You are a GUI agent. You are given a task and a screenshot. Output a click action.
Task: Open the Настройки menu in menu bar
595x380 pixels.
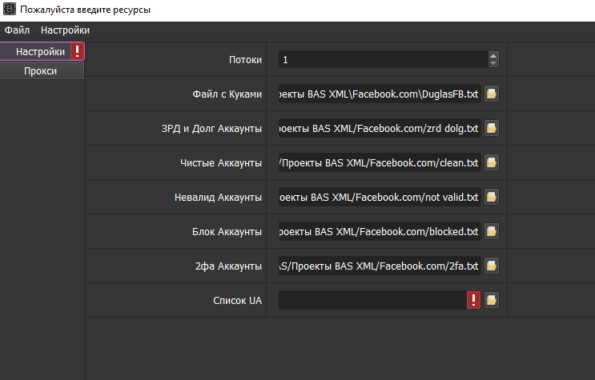coord(65,30)
